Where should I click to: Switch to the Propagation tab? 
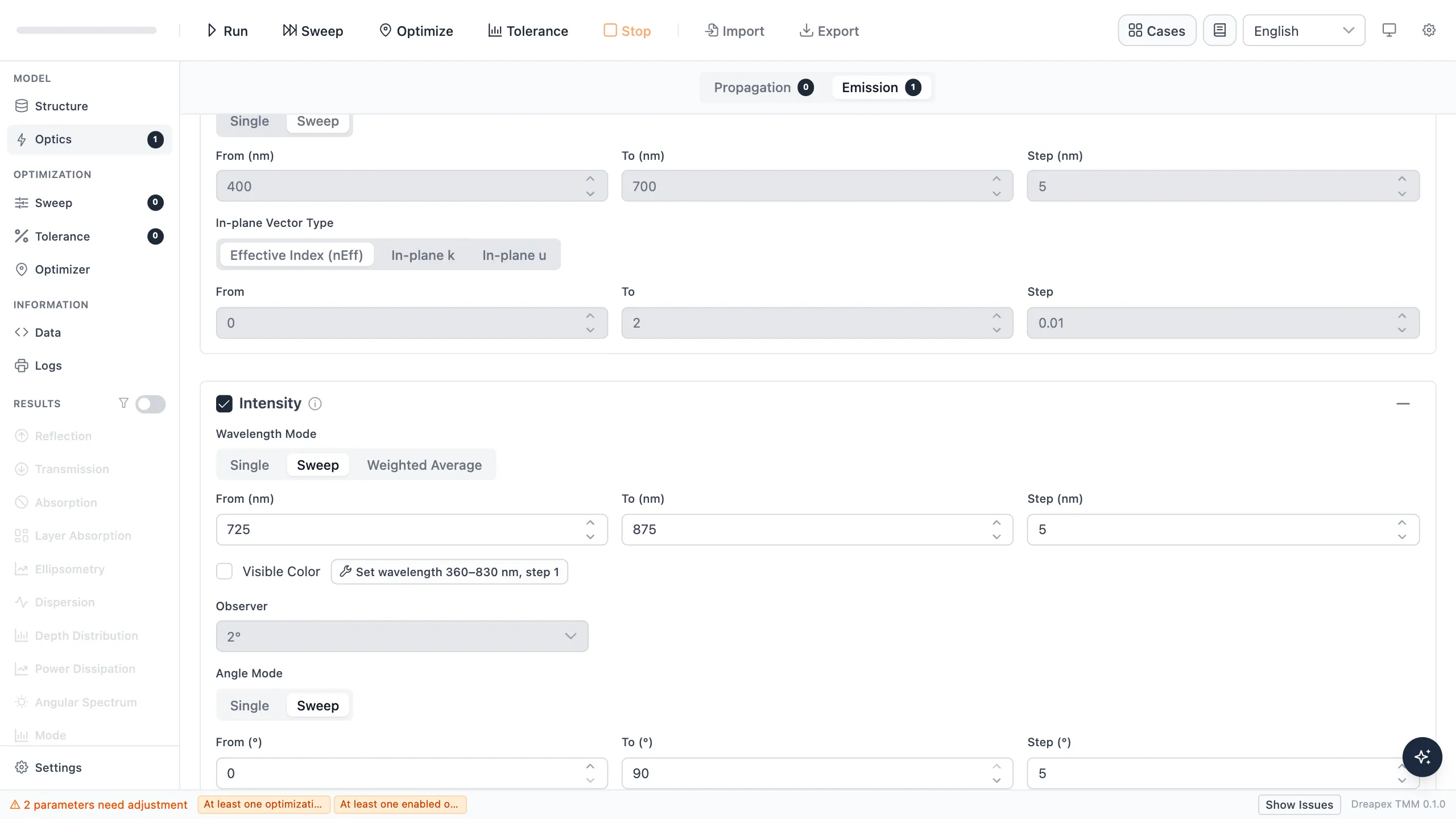[763, 88]
